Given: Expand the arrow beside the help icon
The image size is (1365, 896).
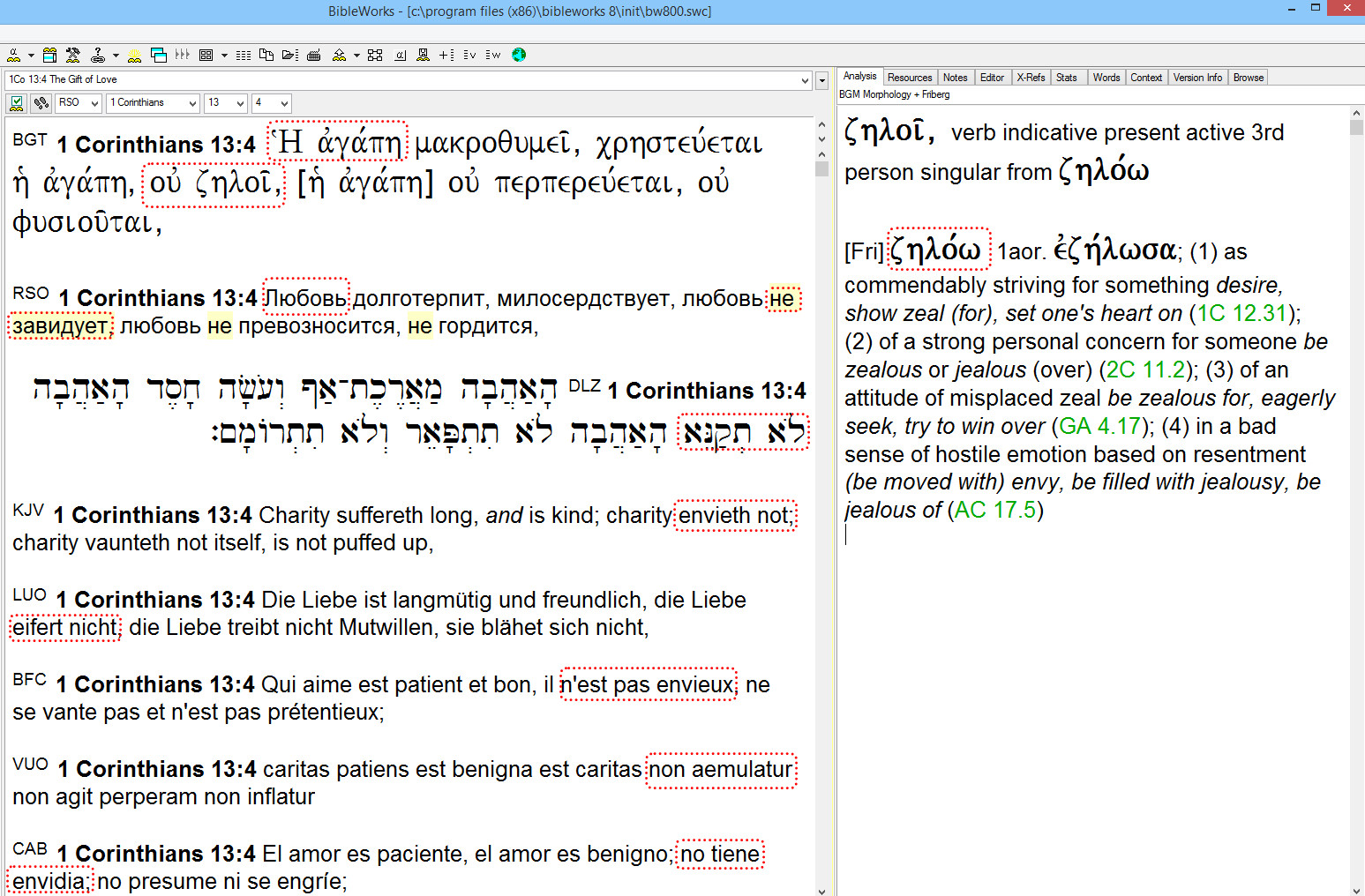Looking at the screenshot, I should click(x=116, y=55).
